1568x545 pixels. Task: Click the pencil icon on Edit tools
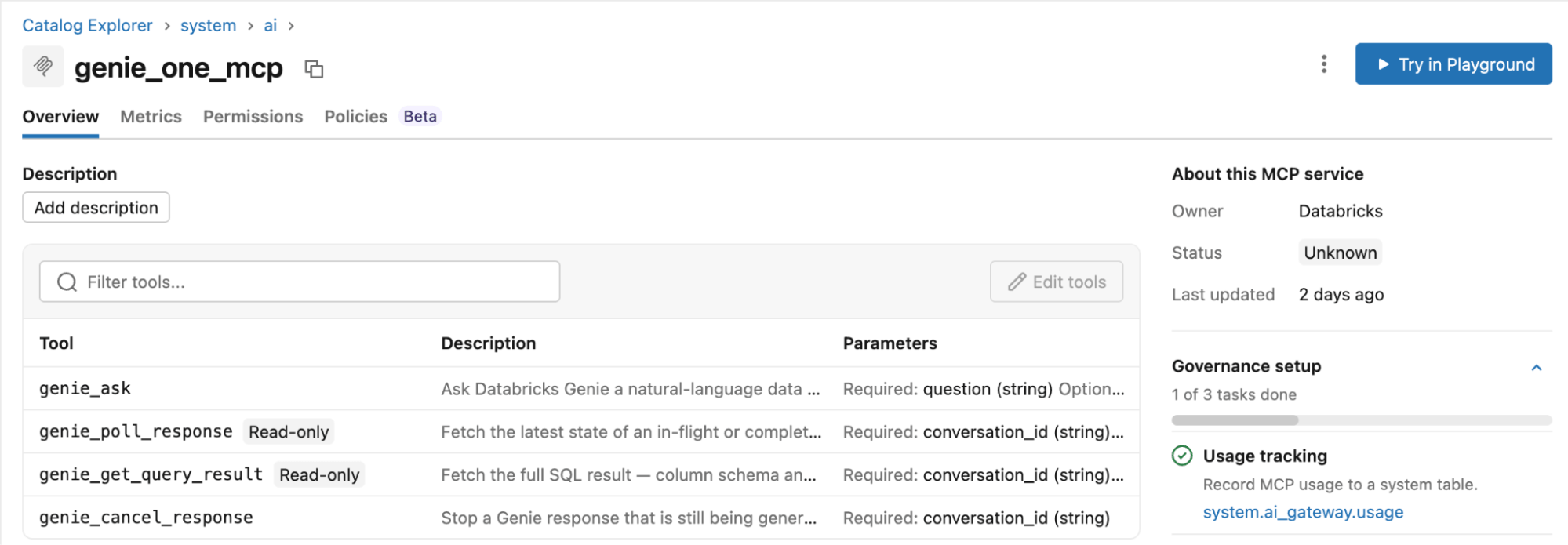[x=1017, y=282]
